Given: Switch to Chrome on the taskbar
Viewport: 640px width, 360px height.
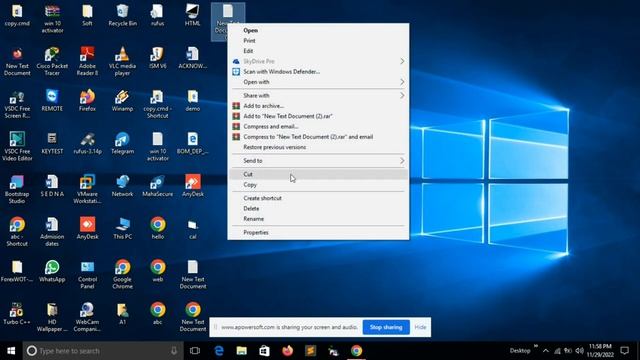Looking at the screenshot, I should point(356,351).
